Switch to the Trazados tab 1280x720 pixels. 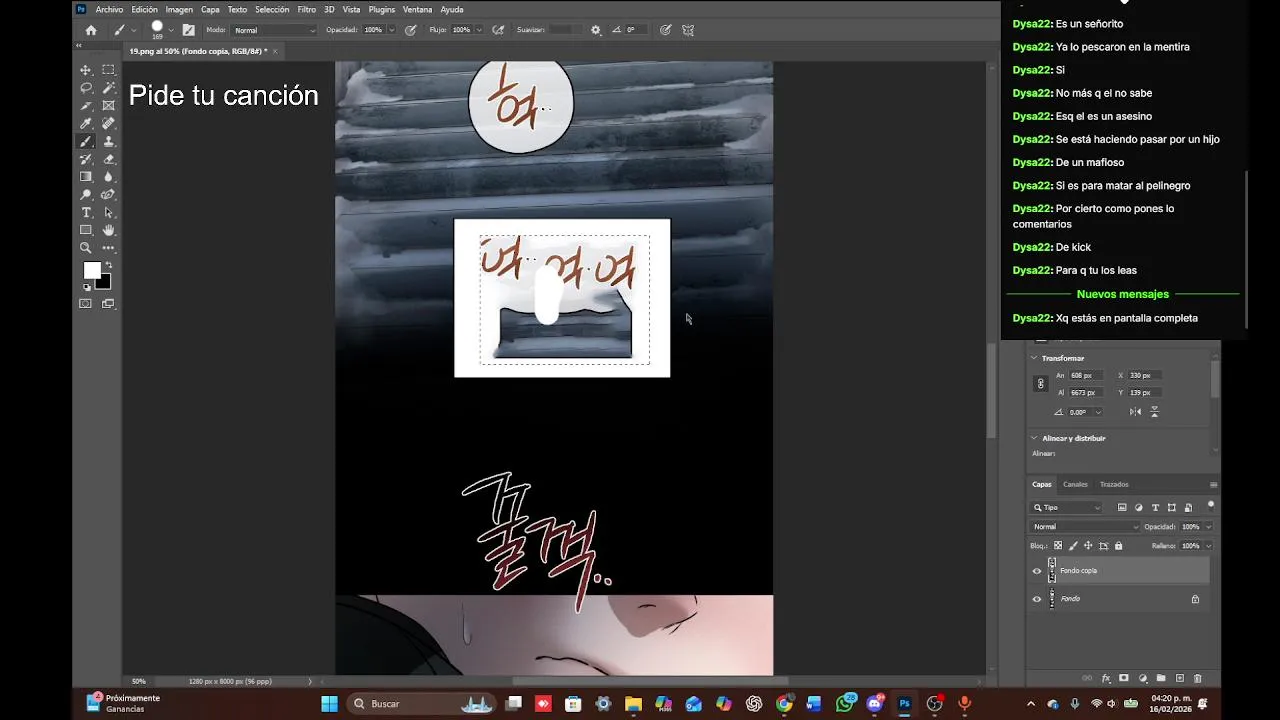(1114, 484)
